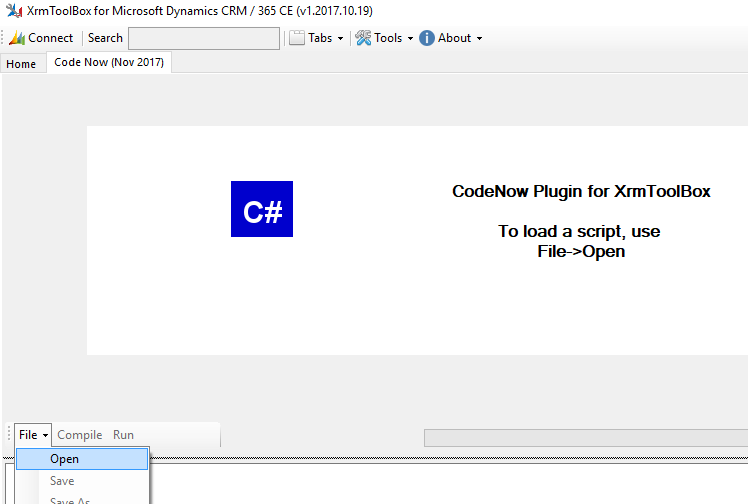Click the Connect icon in the toolbar

pos(17,38)
